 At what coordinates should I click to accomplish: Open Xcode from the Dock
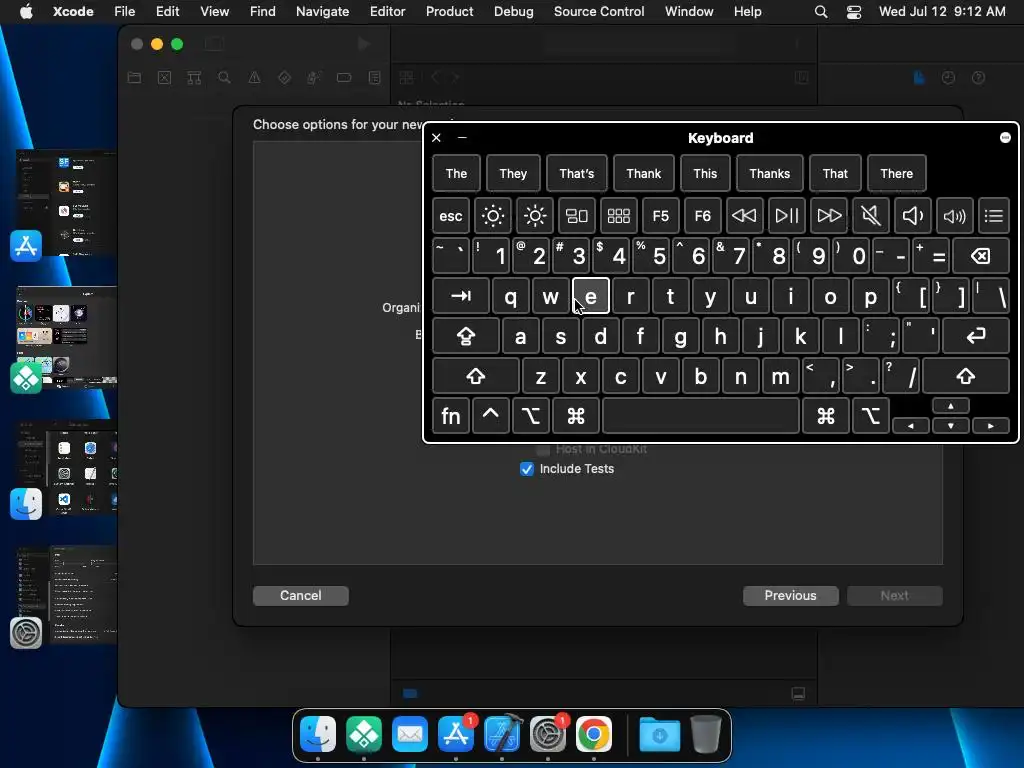tap(502, 734)
